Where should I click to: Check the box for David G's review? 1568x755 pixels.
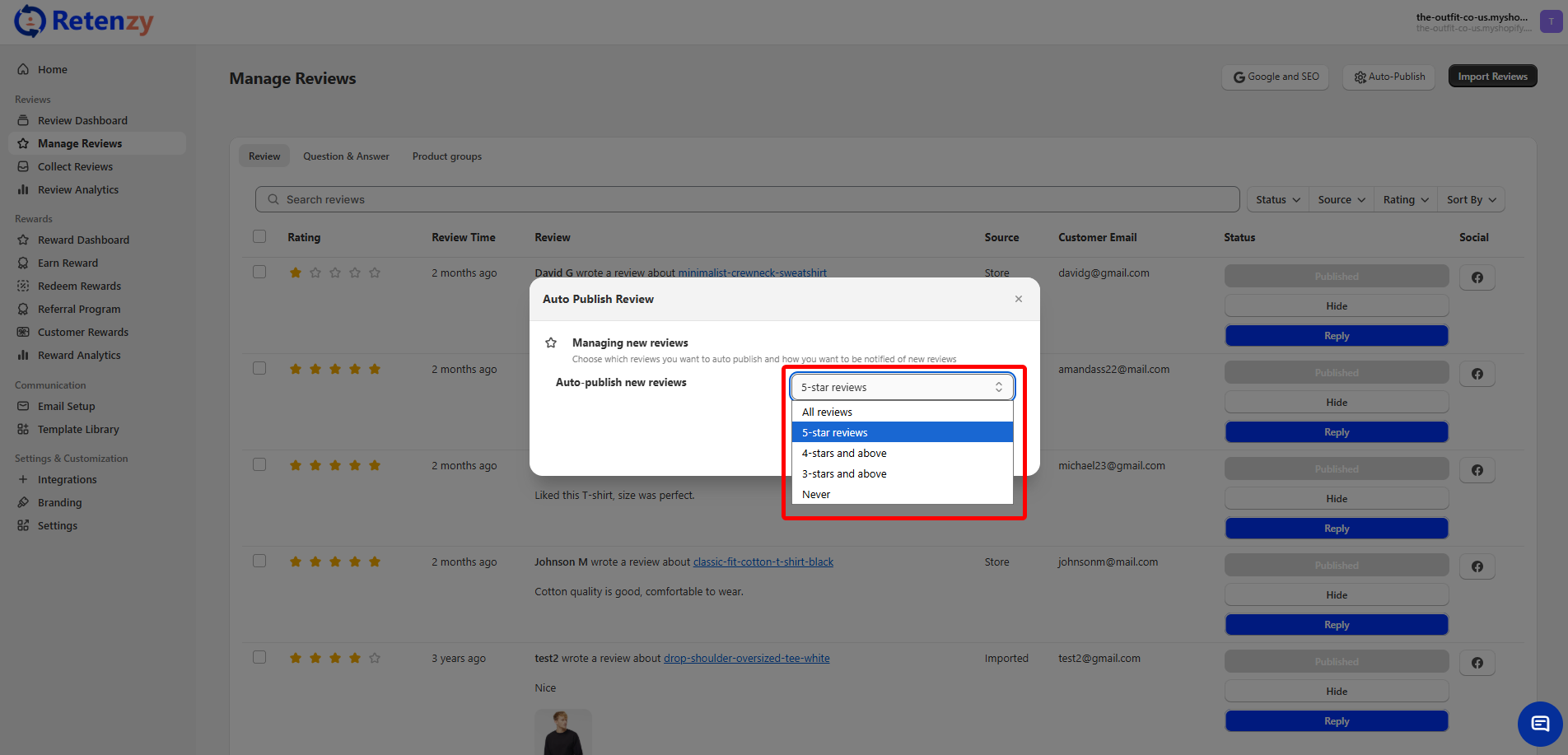point(259,273)
